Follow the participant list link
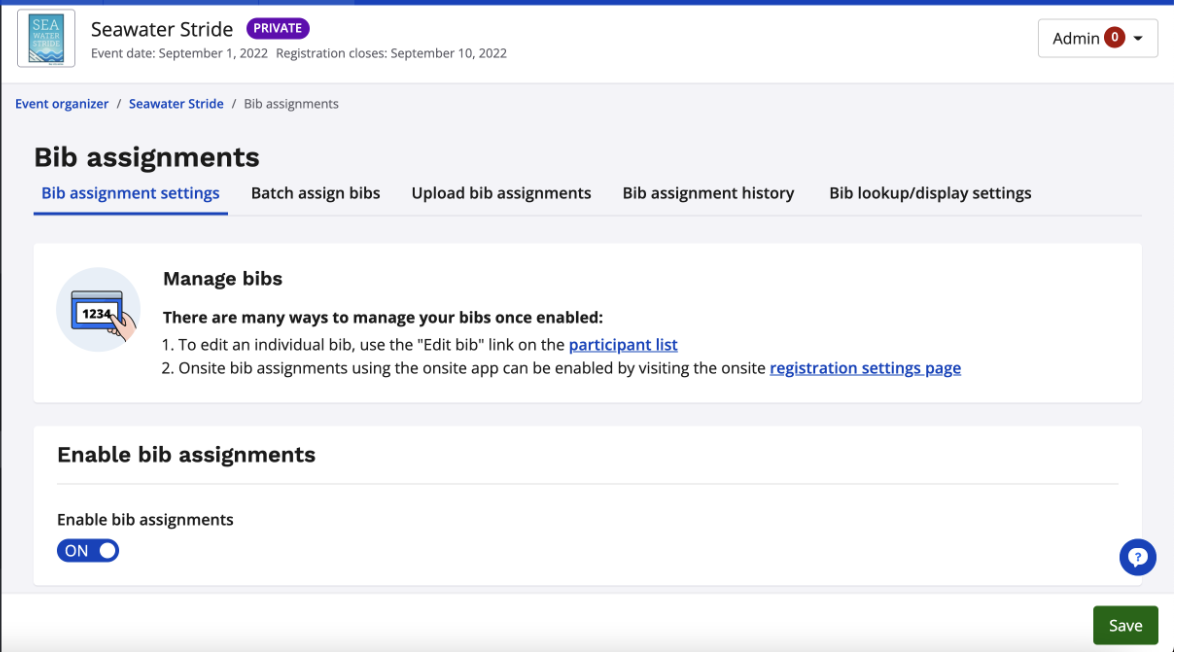 tap(623, 345)
